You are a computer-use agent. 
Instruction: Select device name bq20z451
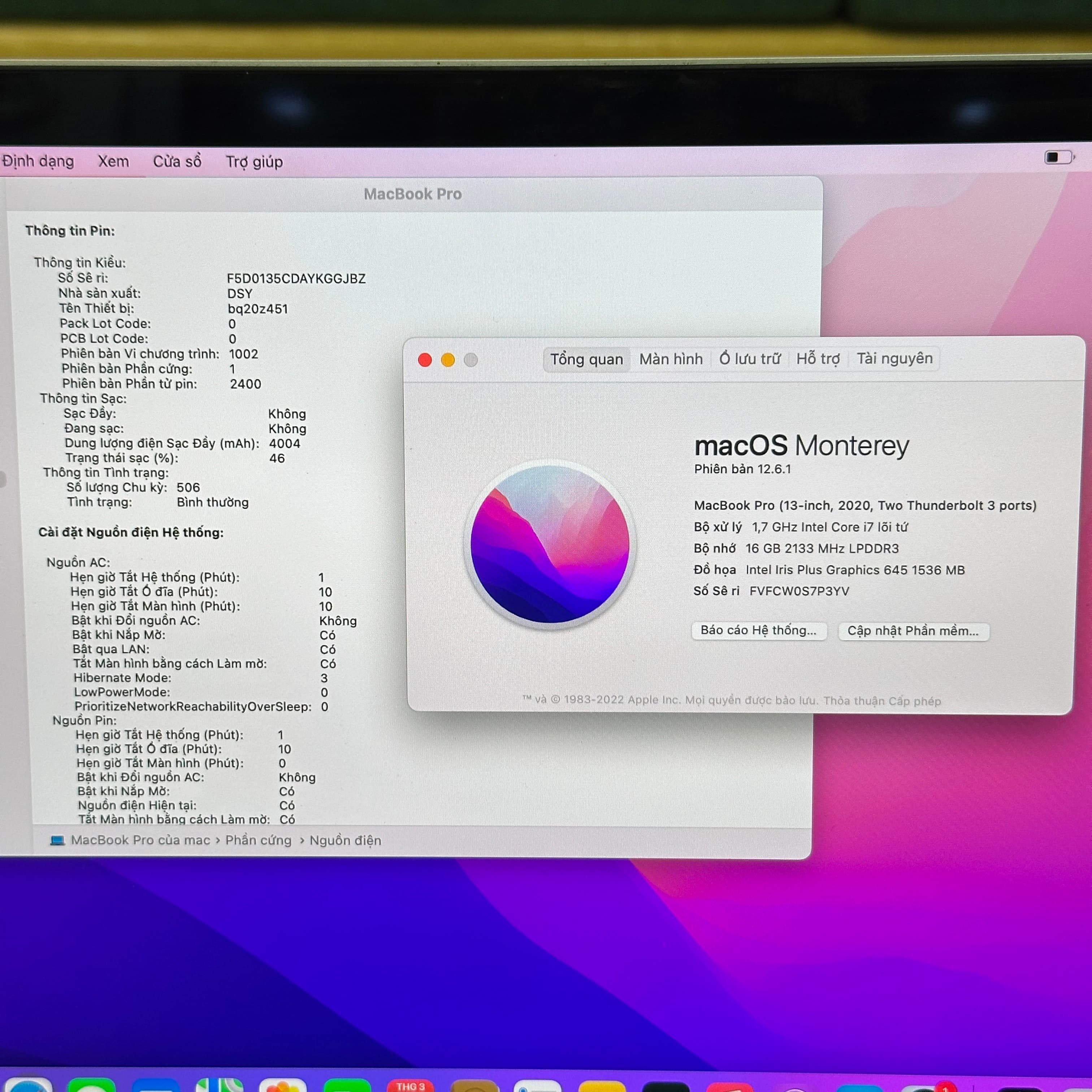258,309
